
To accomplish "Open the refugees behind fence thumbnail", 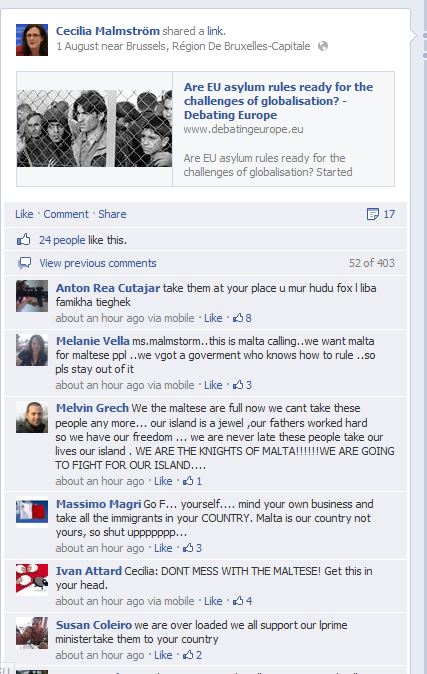I will 95,129.
